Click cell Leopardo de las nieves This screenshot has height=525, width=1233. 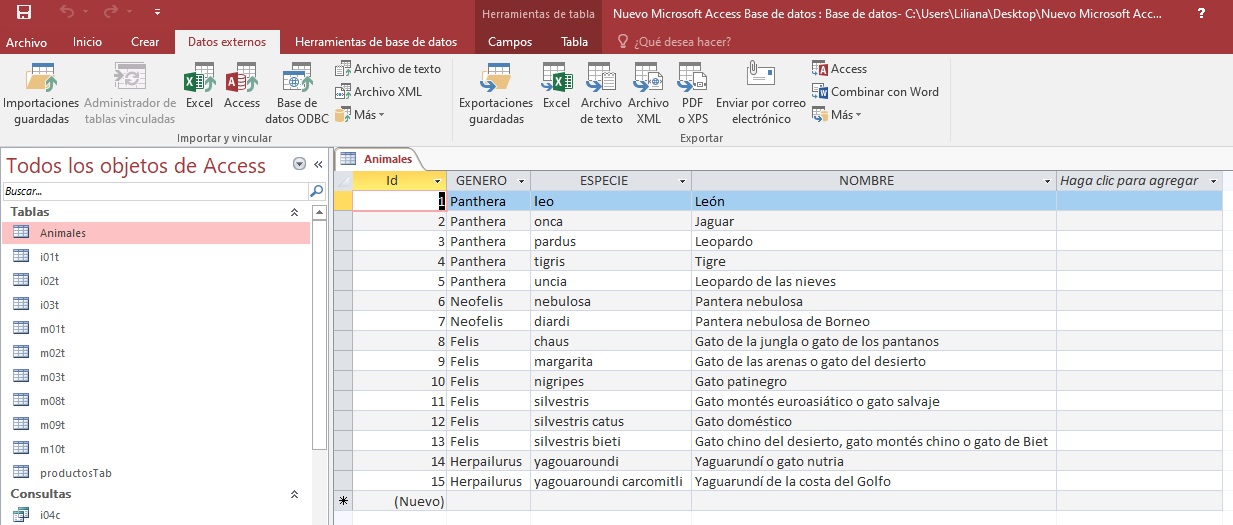tap(874, 281)
